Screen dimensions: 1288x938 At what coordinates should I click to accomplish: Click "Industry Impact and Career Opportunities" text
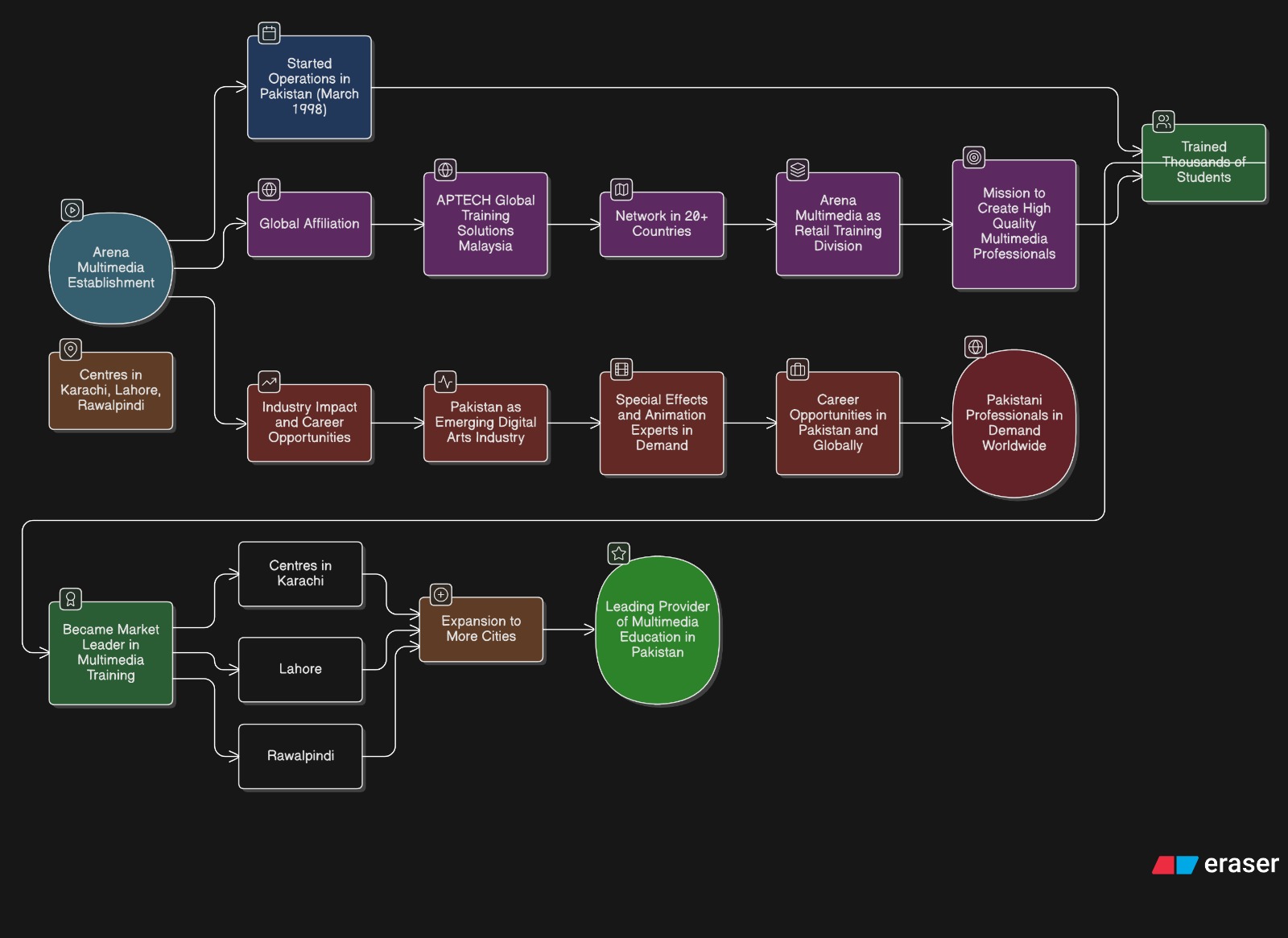pos(309,422)
